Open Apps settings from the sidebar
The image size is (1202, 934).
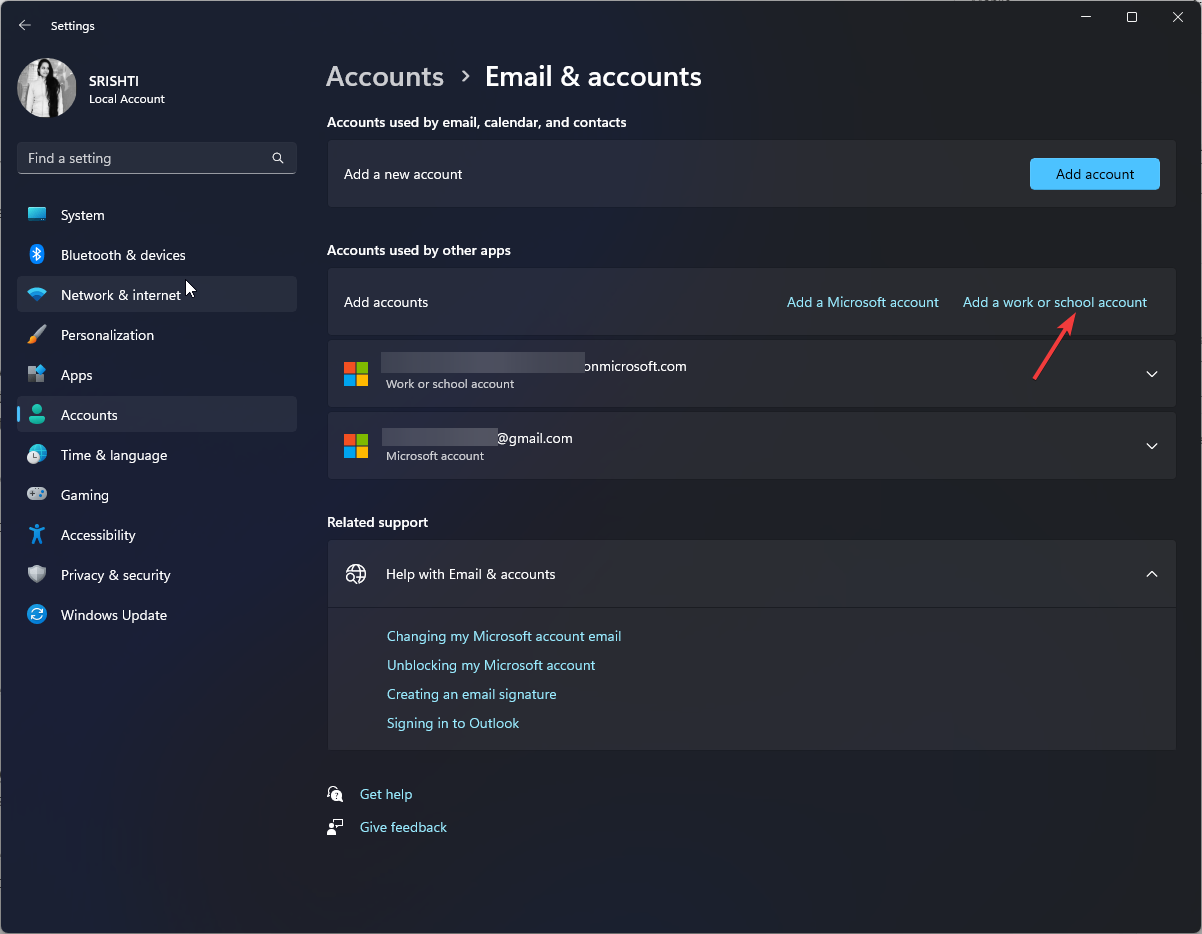pos(78,374)
